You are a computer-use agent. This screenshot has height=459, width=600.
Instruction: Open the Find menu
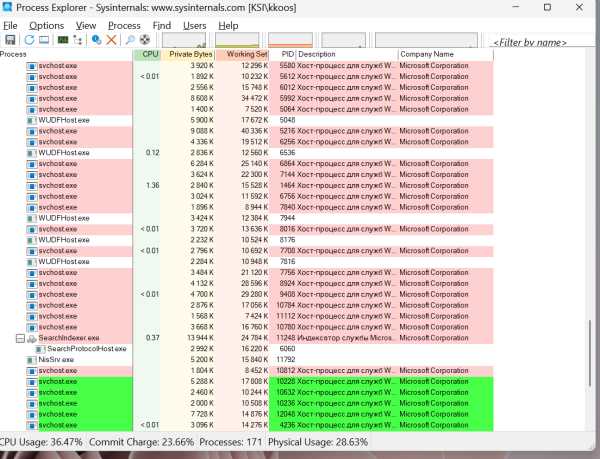click(161, 26)
